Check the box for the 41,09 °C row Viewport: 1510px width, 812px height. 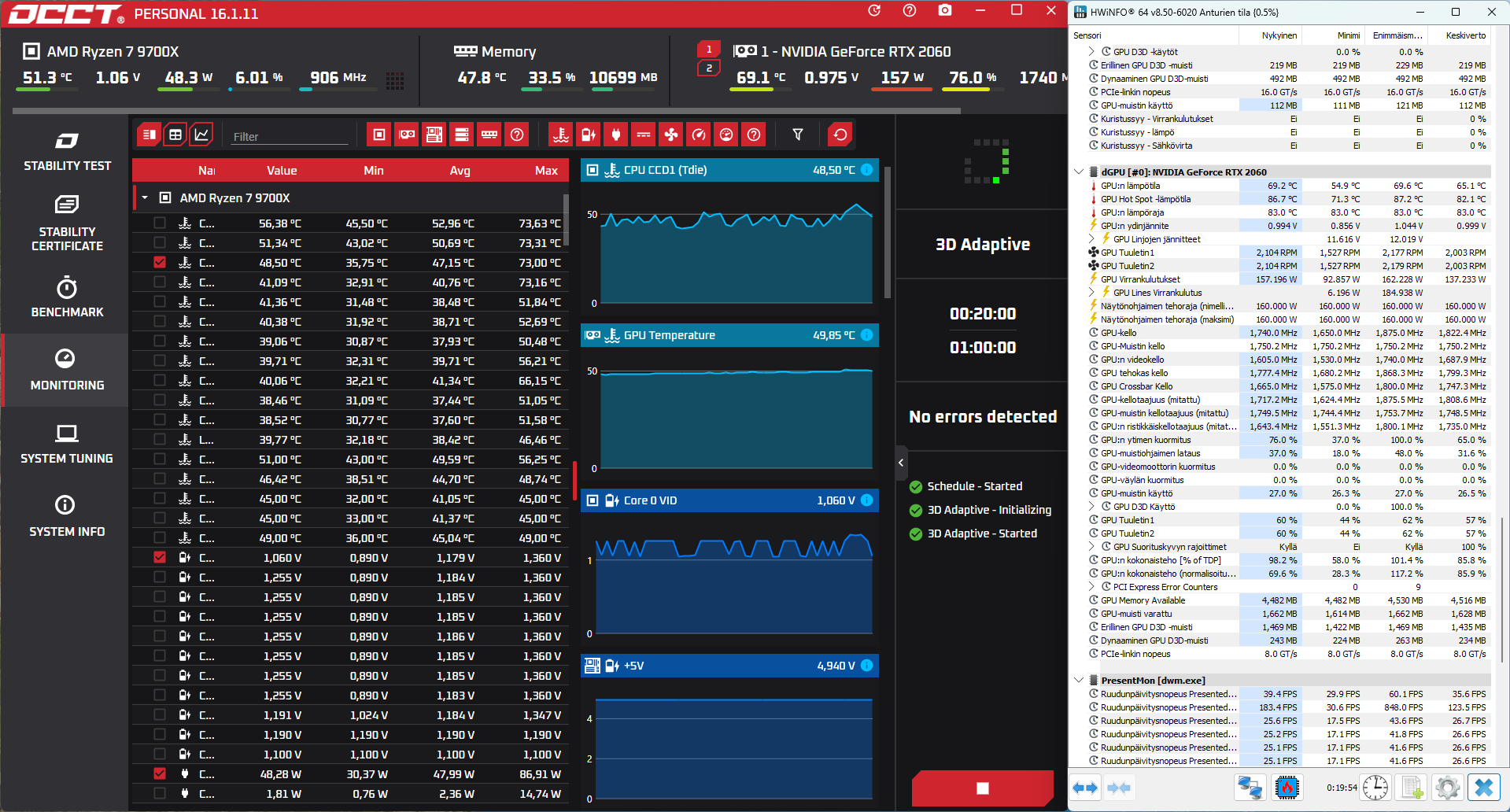[160, 282]
